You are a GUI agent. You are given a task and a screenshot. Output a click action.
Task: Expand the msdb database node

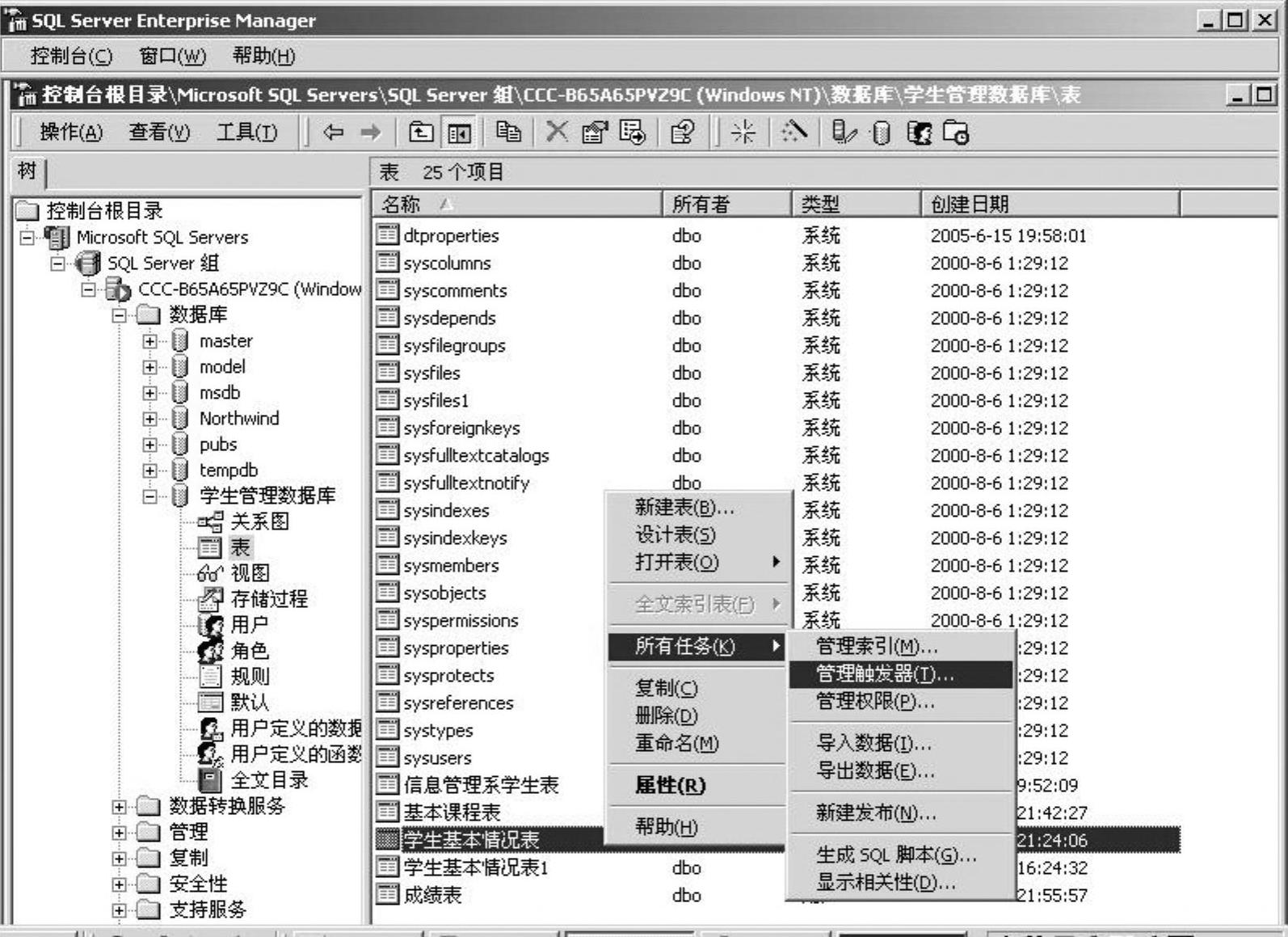tap(149, 393)
